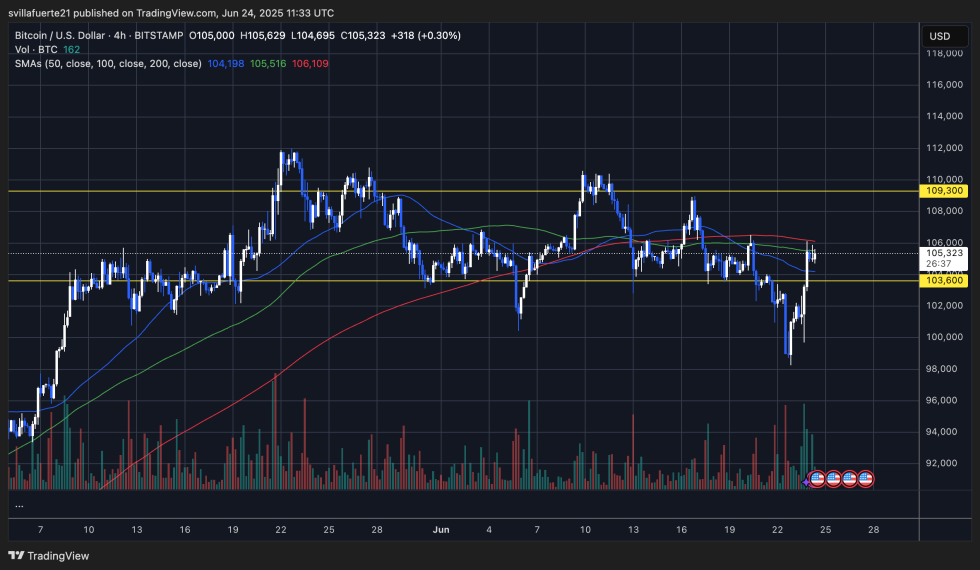Click the green SMA value 105,516
Screen dimensions: 980x570
coord(268,63)
